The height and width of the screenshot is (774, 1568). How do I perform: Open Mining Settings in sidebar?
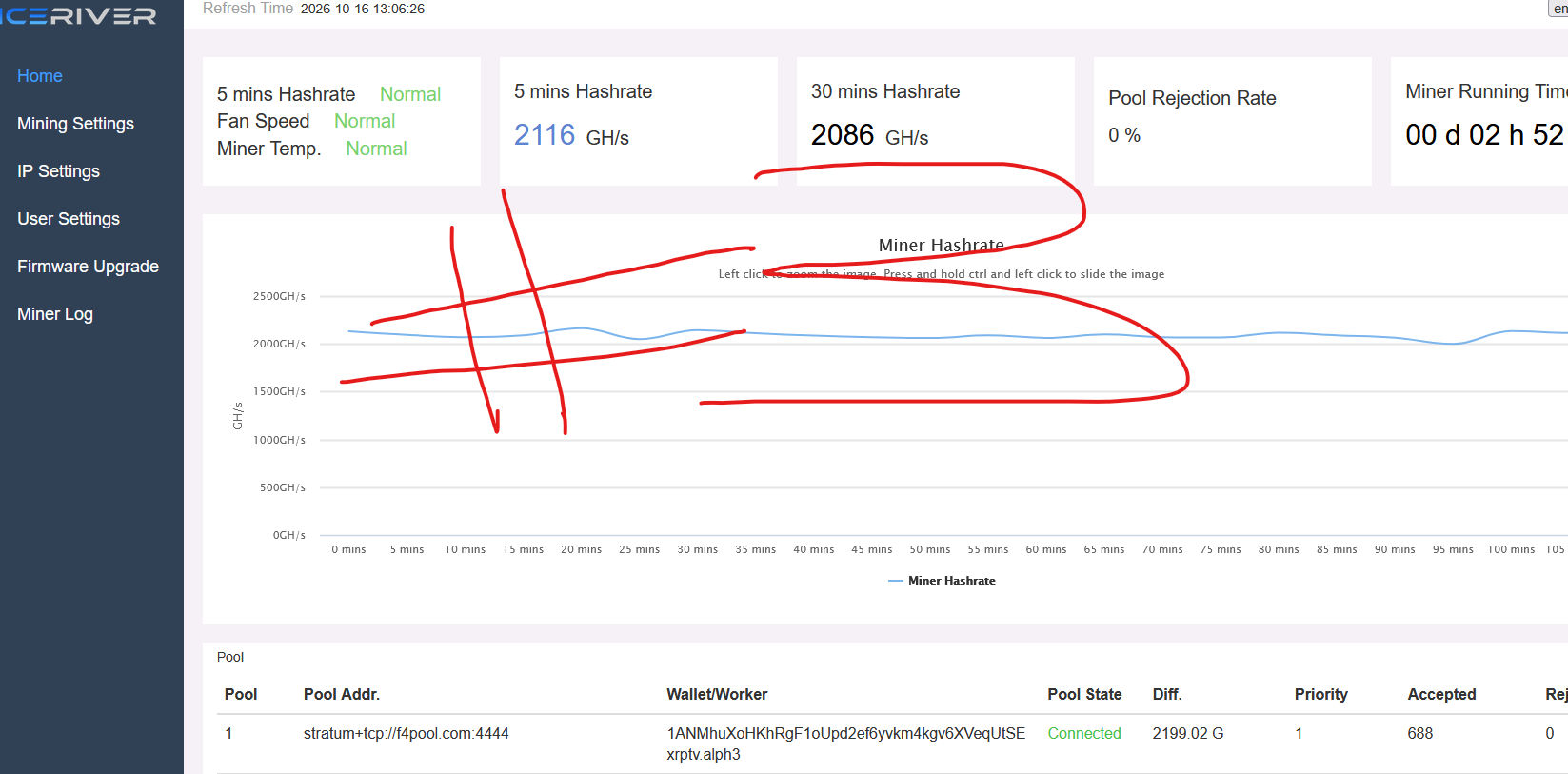click(75, 124)
